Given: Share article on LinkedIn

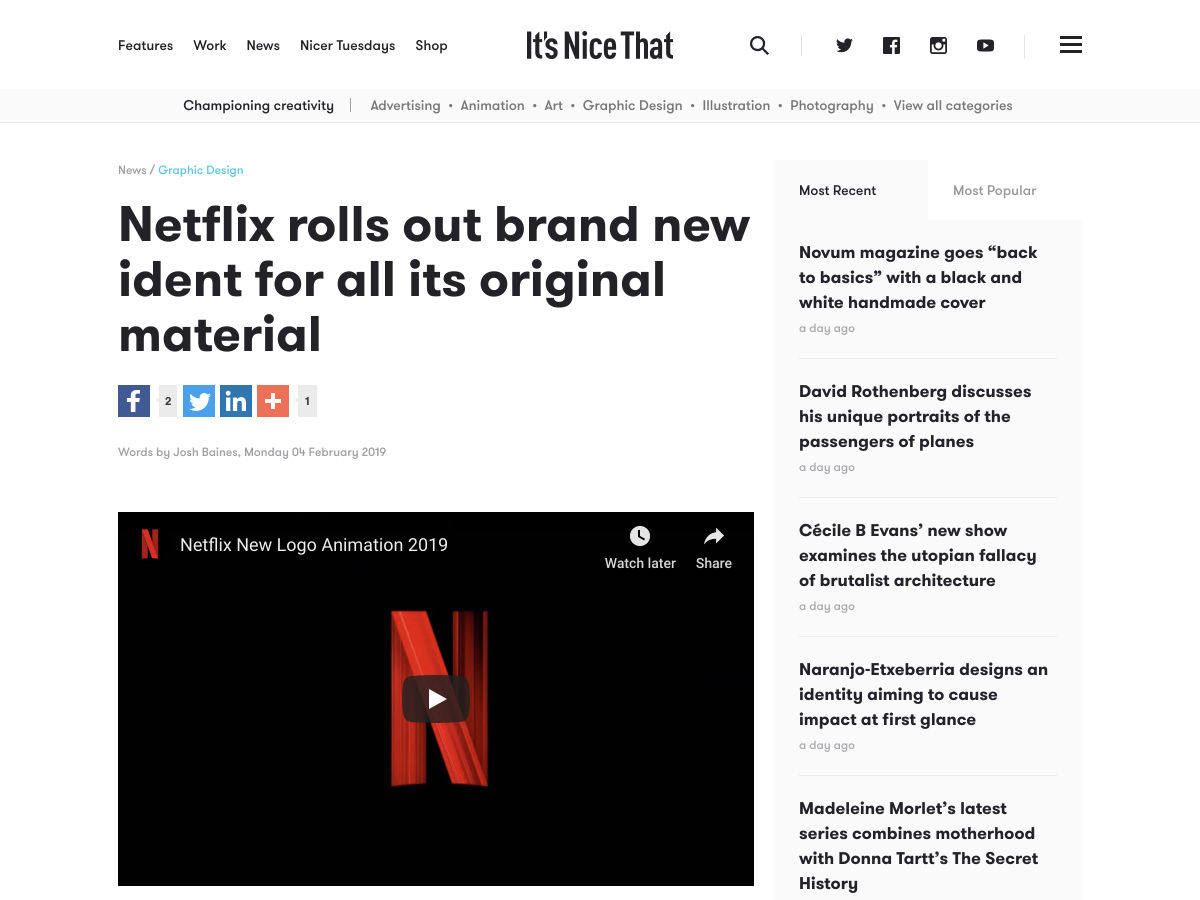Looking at the screenshot, I should (236, 401).
